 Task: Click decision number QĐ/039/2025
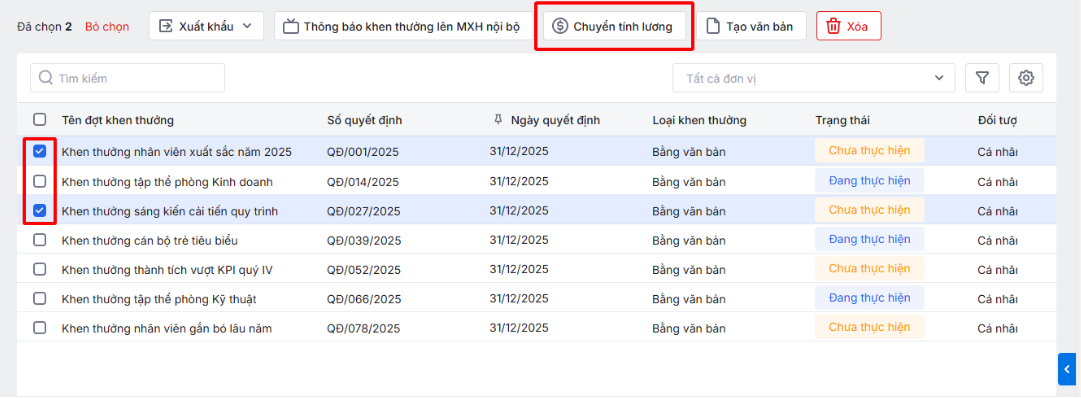click(363, 241)
